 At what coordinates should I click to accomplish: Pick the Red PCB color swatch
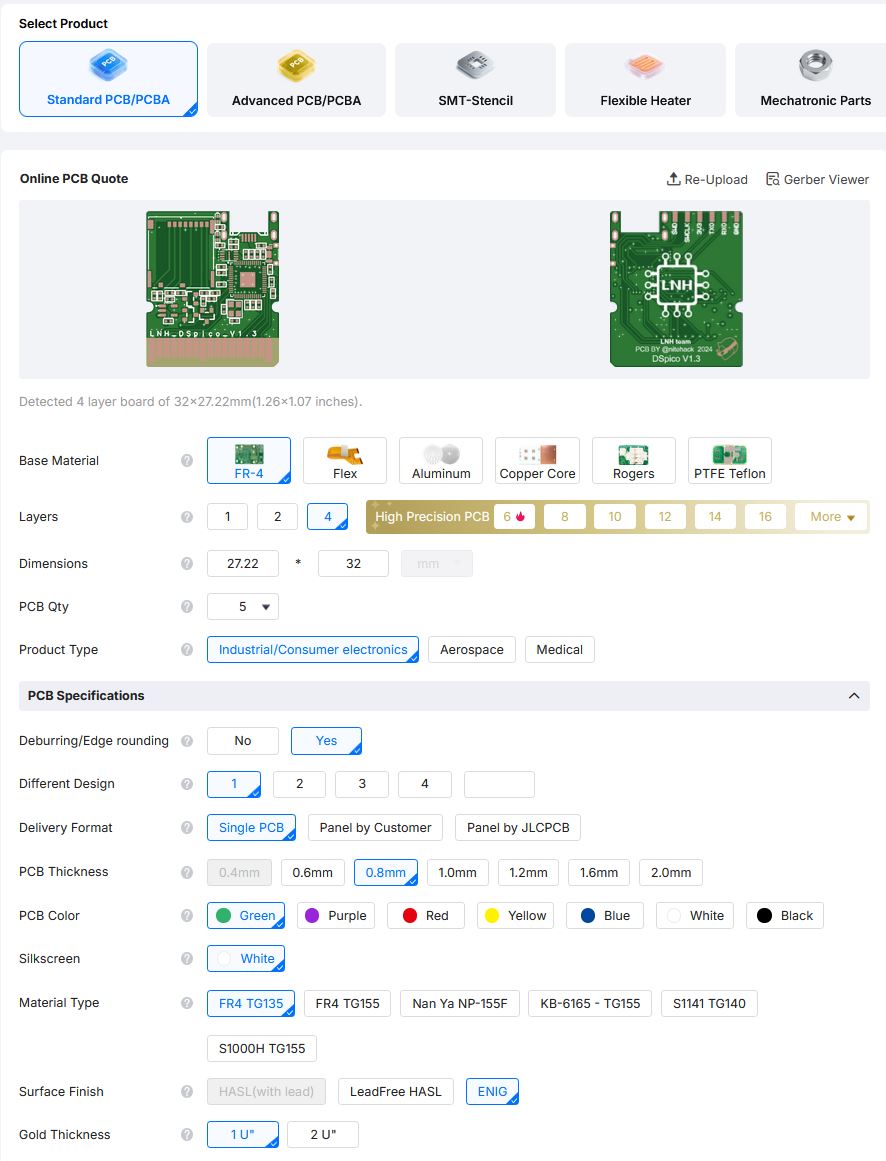(x=425, y=915)
